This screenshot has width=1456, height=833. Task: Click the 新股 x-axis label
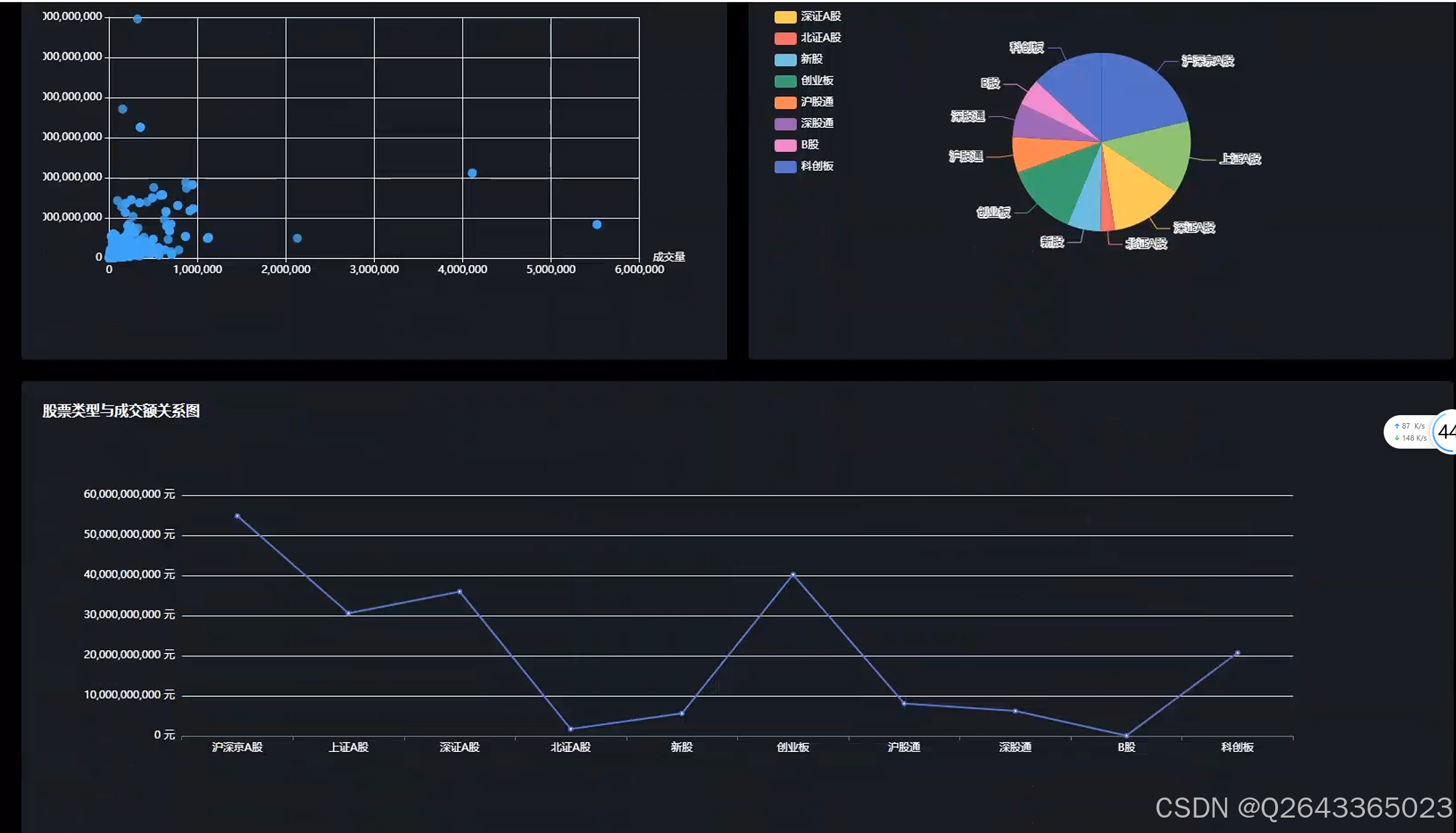(x=682, y=747)
